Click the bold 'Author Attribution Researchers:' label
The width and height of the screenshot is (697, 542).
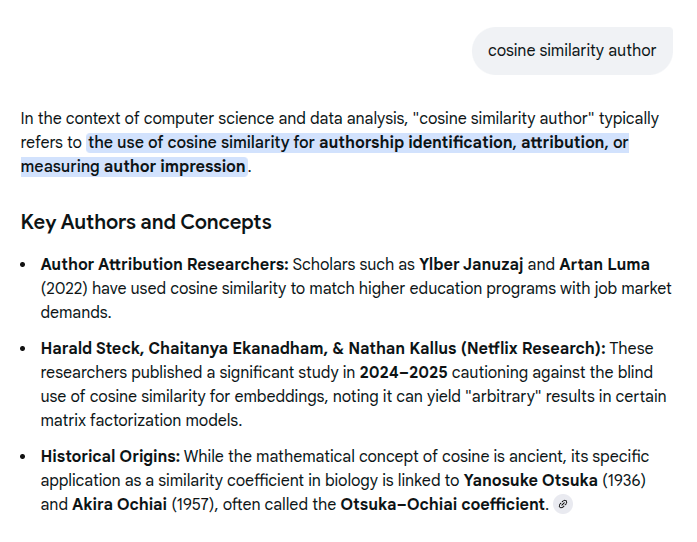[164, 264]
